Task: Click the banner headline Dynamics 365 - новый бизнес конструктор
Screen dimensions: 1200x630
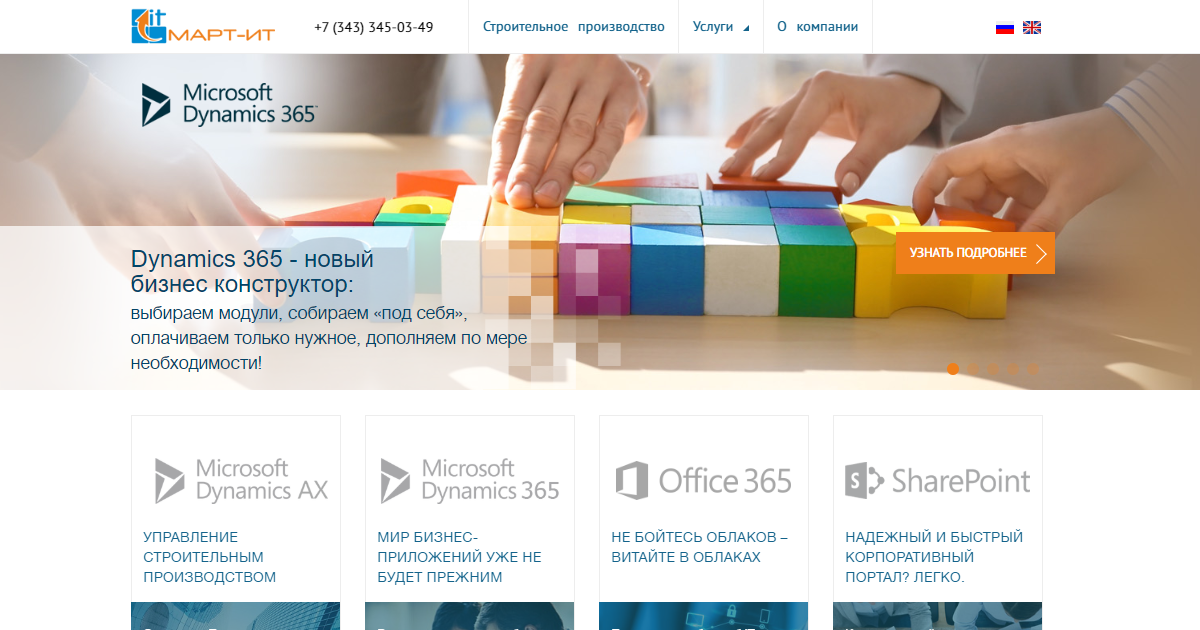Action: [253, 272]
